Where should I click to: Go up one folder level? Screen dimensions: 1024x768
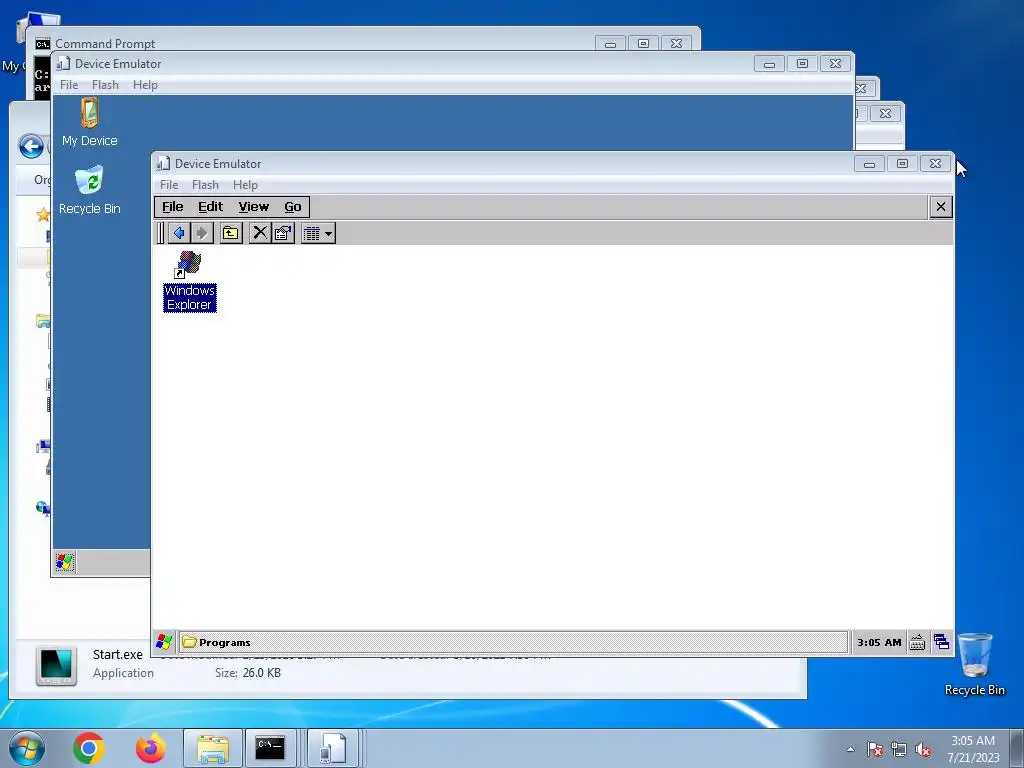click(x=231, y=233)
